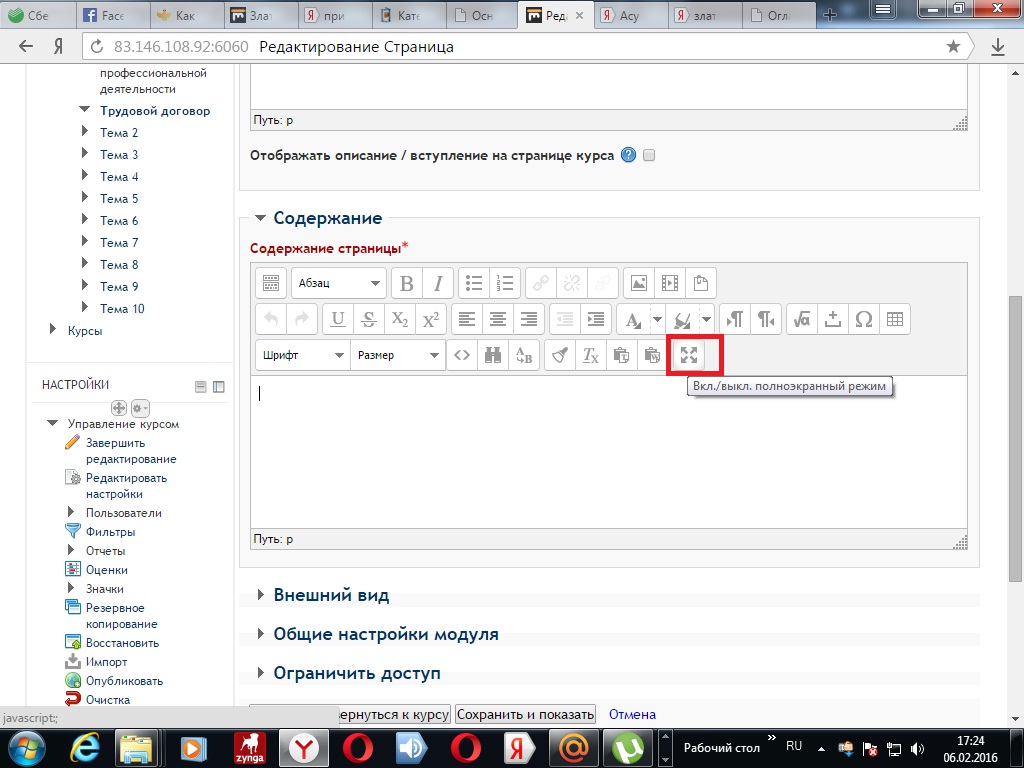This screenshot has height=768, width=1024.
Task: Apply italic formatting
Action: (438, 283)
